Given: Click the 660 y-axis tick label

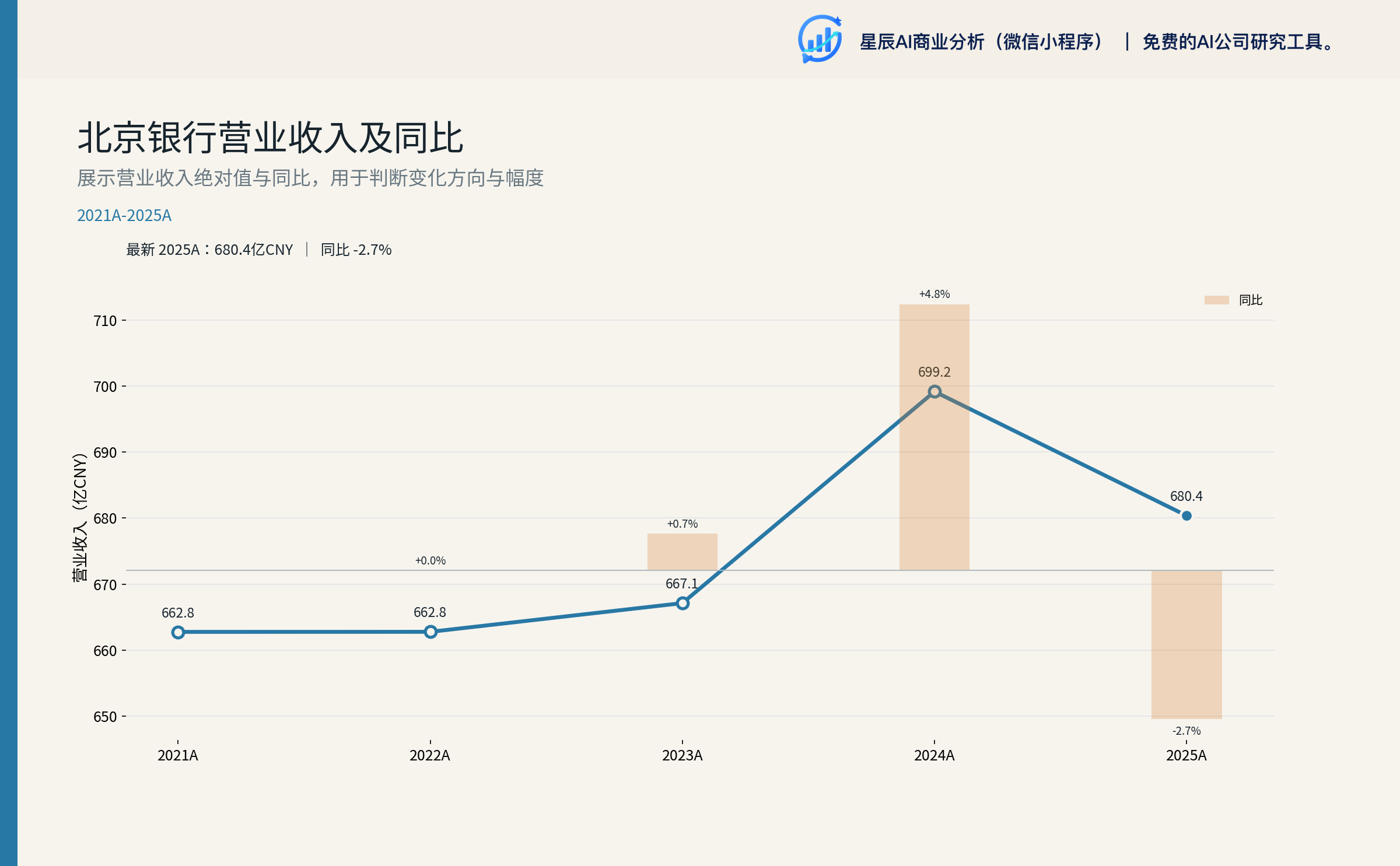Looking at the screenshot, I should (106, 651).
